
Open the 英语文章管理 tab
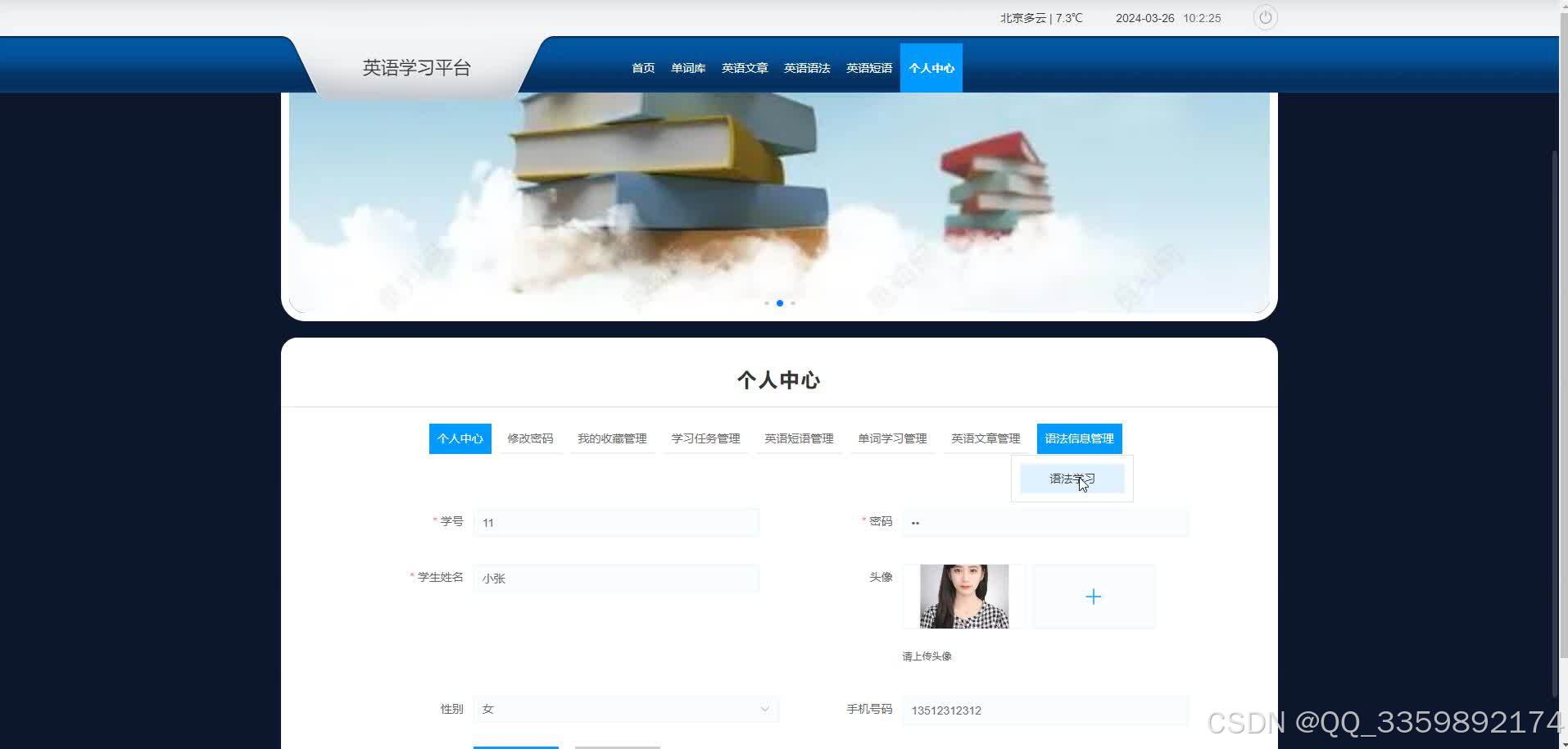[x=986, y=438]
